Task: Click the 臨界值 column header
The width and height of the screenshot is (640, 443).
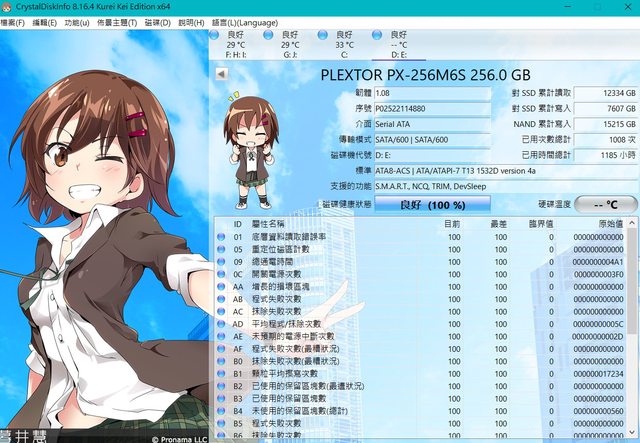Action: pos(541,224)
